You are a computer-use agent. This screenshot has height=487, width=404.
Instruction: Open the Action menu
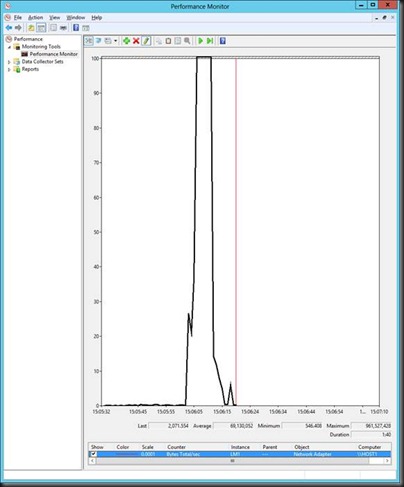coord(35,17)
